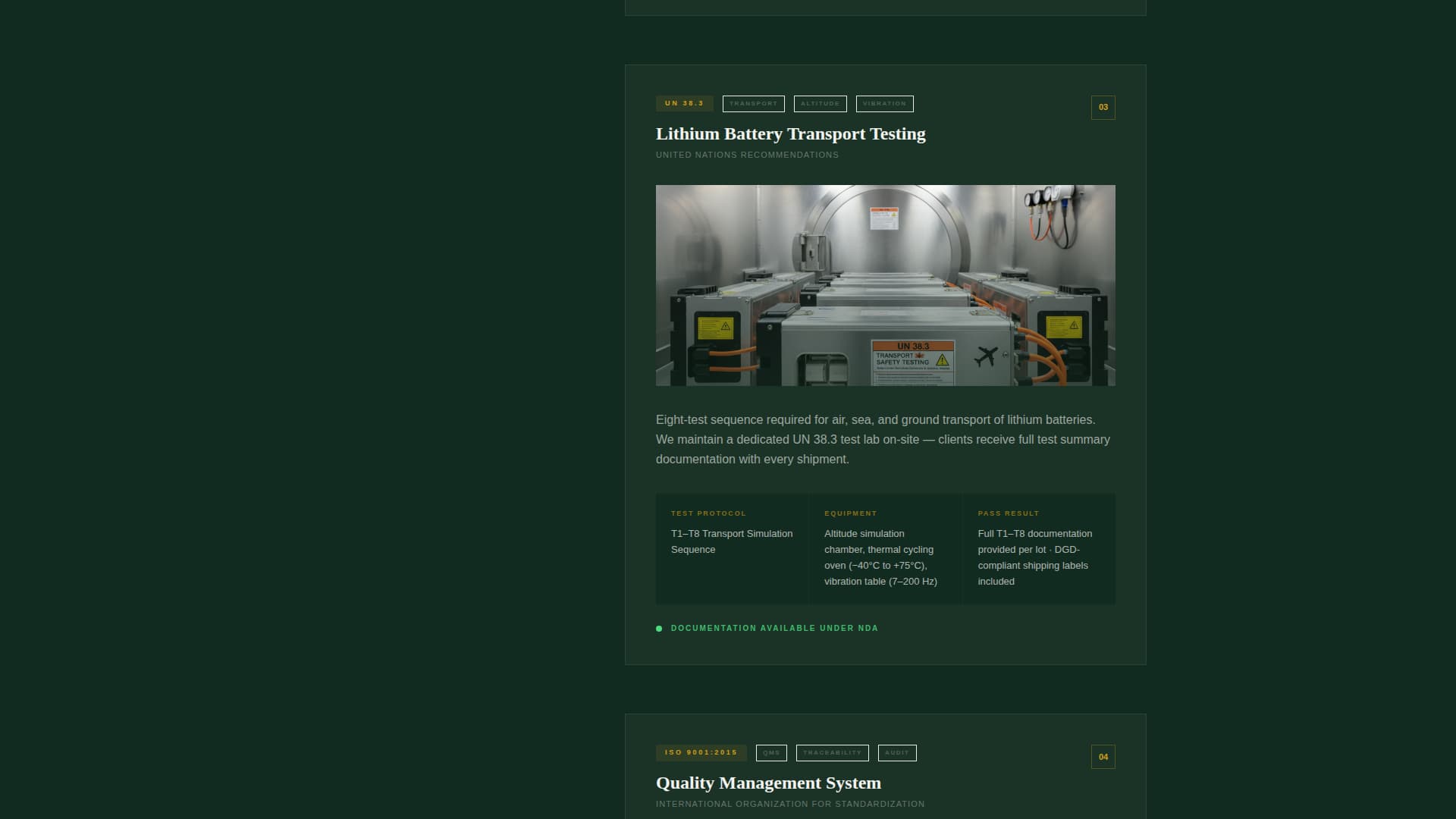Select the TRANSPORT tag
Viewport: 1456px width, 819px height.
click(x=754, y=104)
